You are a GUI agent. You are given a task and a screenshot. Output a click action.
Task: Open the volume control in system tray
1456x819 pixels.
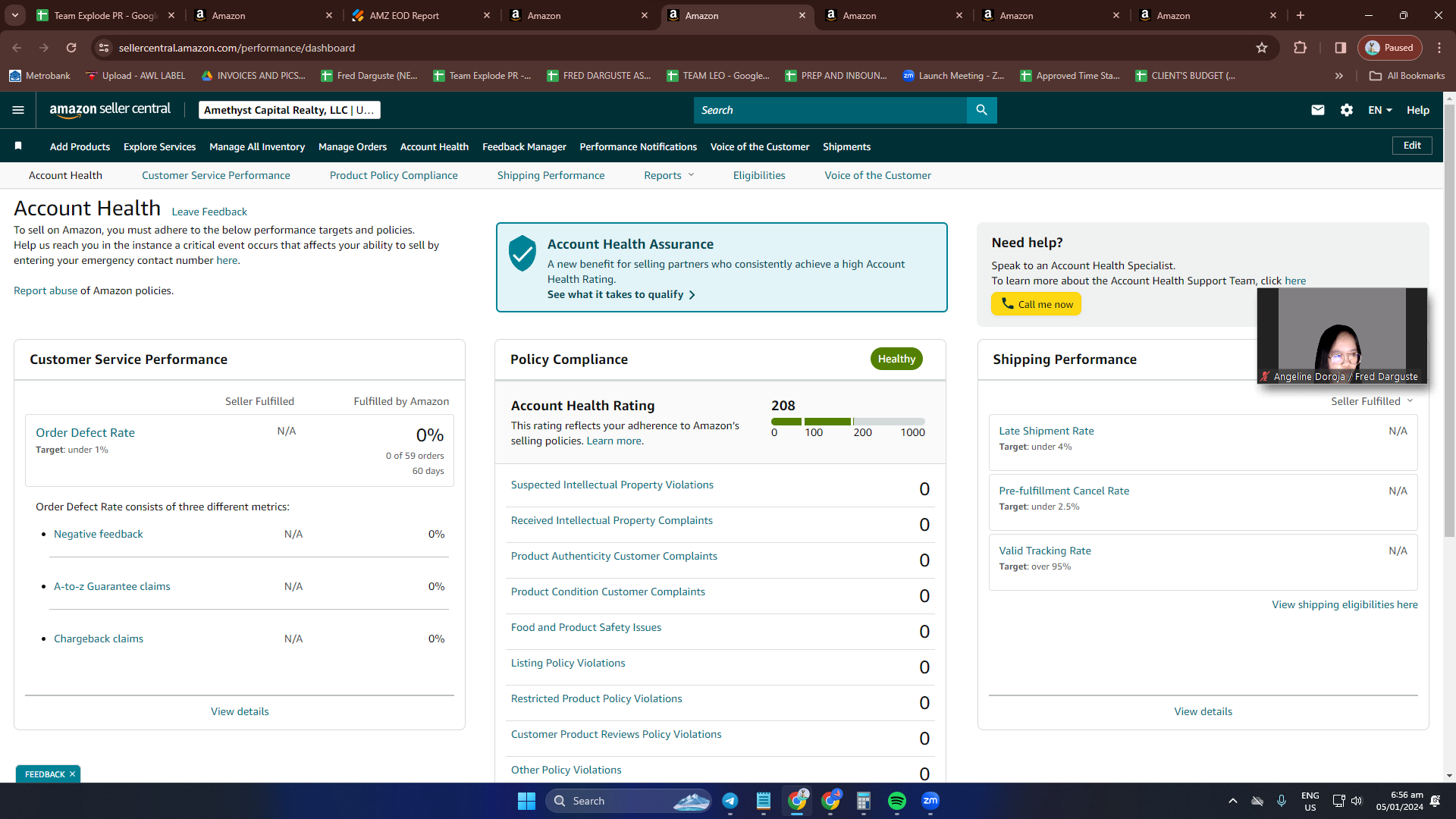point(1357,801)
